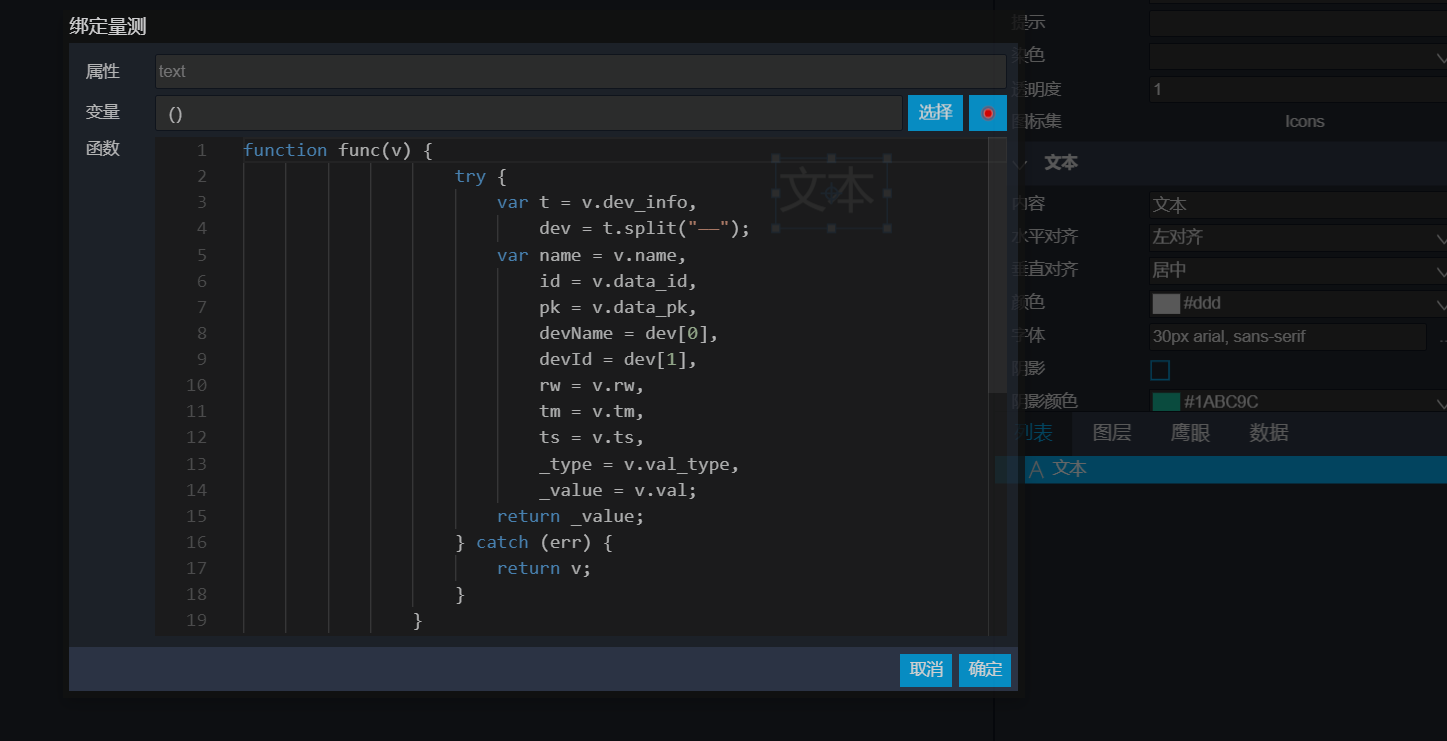Click the A icon of 文本 list item
Screen dimensions: 1447x741
(1036, 469)
